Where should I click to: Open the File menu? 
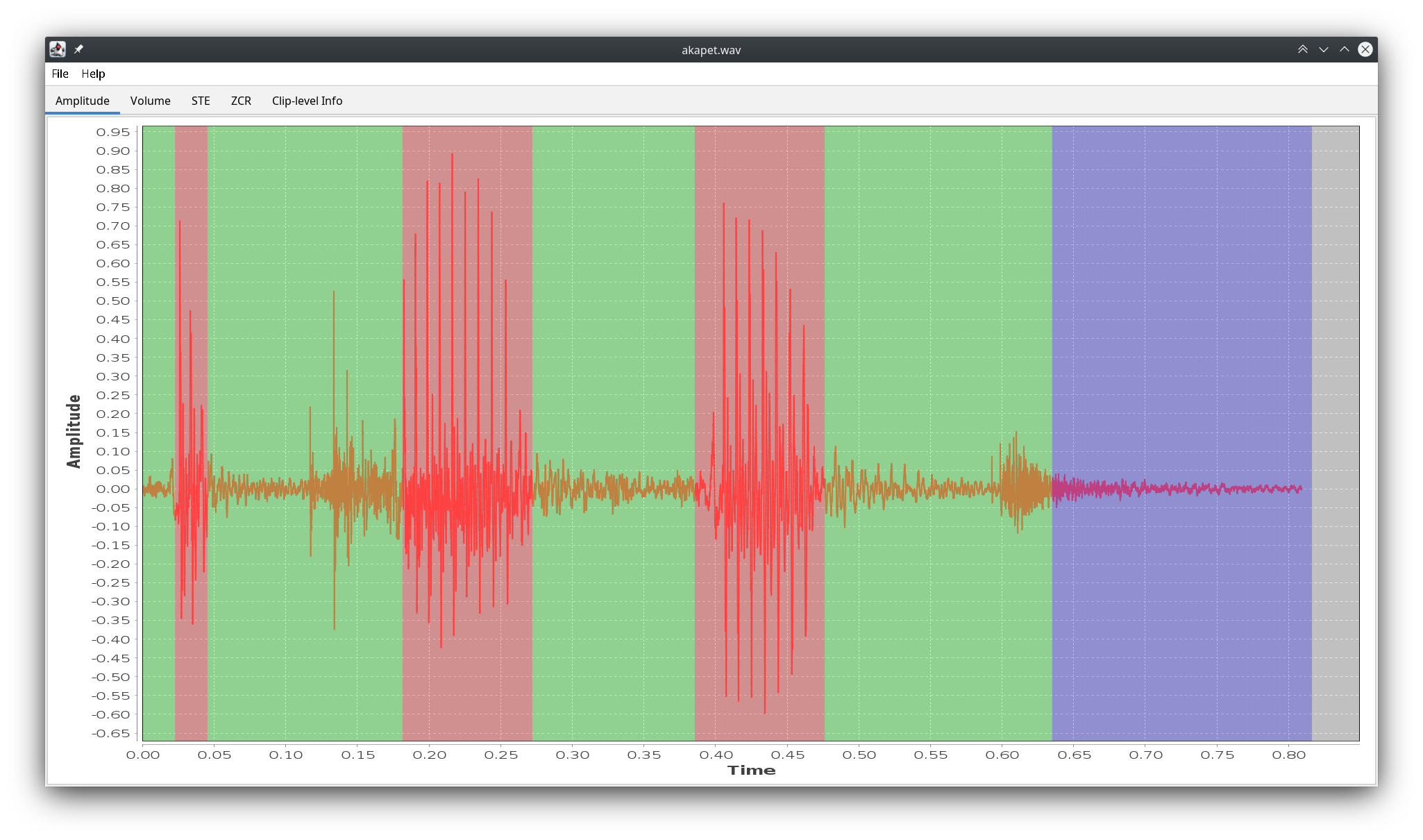click(60, 74)
